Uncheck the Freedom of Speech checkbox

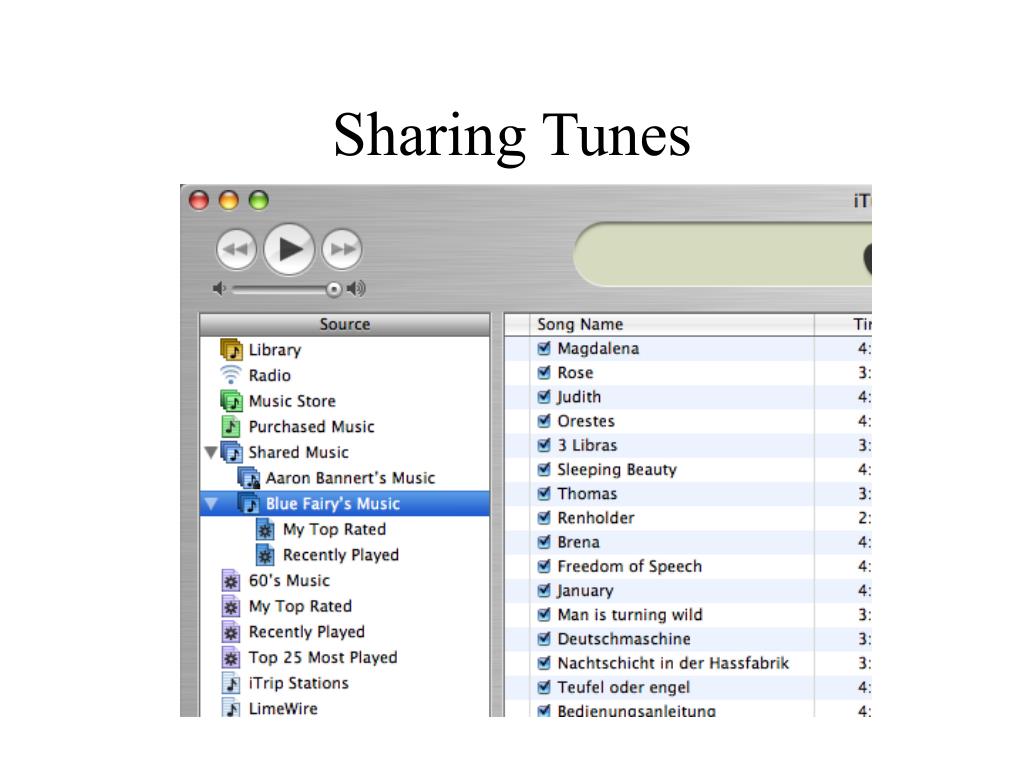(543, 566)
